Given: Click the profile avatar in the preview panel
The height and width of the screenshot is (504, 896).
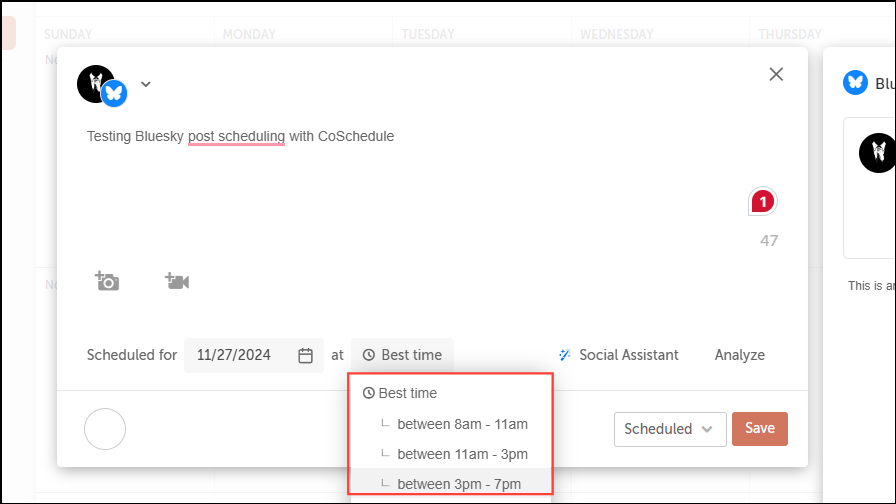Looking at the screenshot, I should (x=878, y=153).
